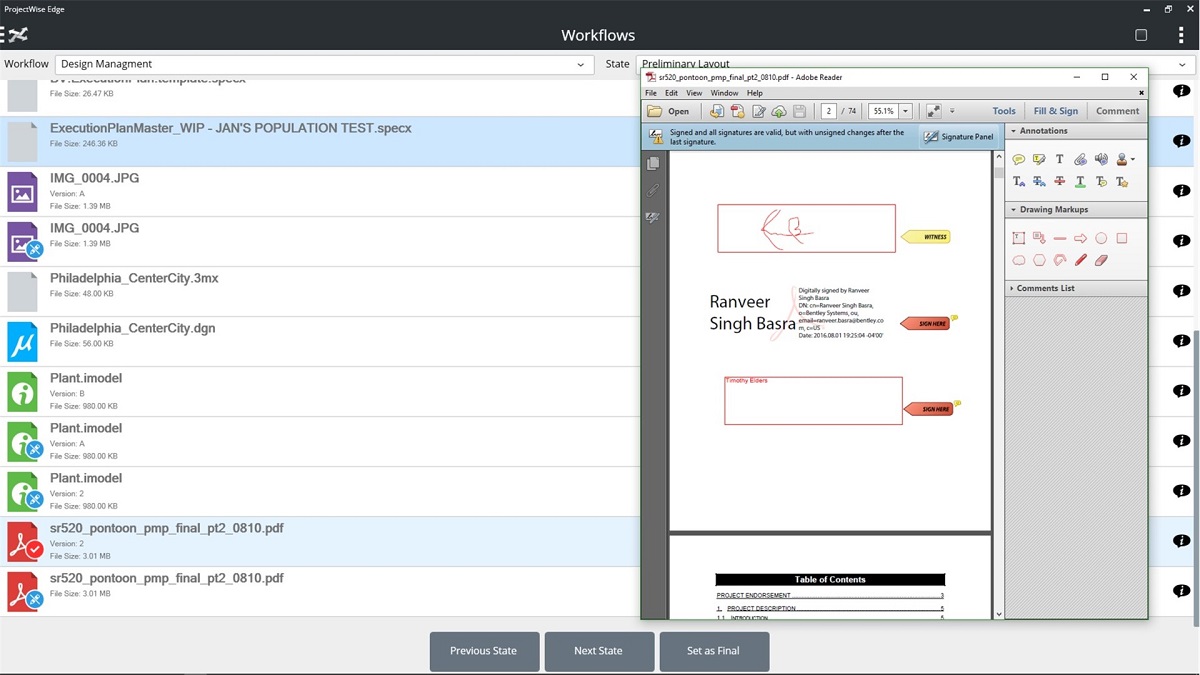
Task: Toggle the Signature Panel in Adobe Reader
Action: click(958, 136)
